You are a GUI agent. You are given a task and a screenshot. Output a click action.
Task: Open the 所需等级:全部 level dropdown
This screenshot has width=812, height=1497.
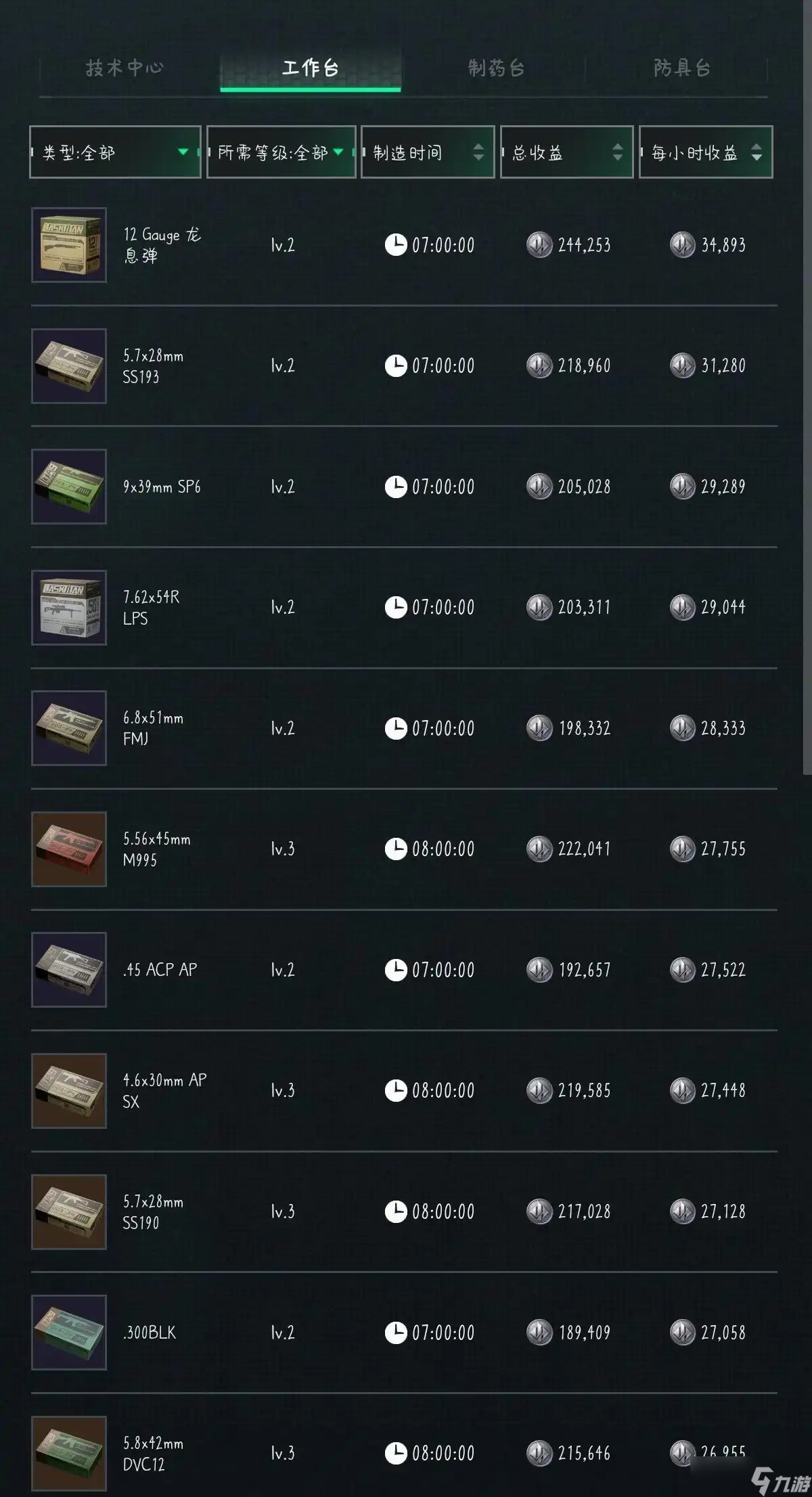[281, 152]
